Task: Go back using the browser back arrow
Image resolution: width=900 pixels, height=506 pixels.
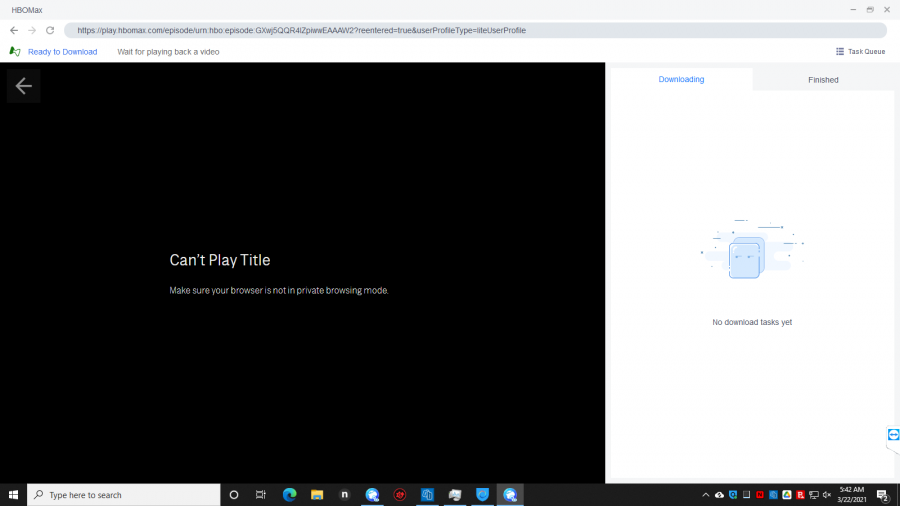Action: (x=14, y=30)
